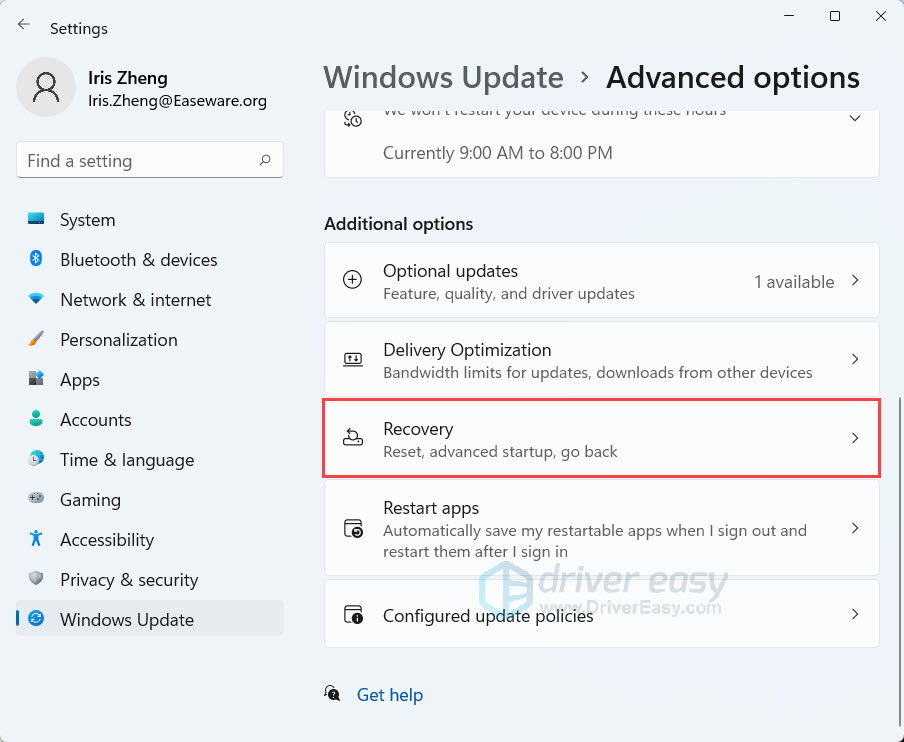This screenshot has height=742, width=904.
Task: Click the Gaming controller icon
Action: [x=37, y=499]
